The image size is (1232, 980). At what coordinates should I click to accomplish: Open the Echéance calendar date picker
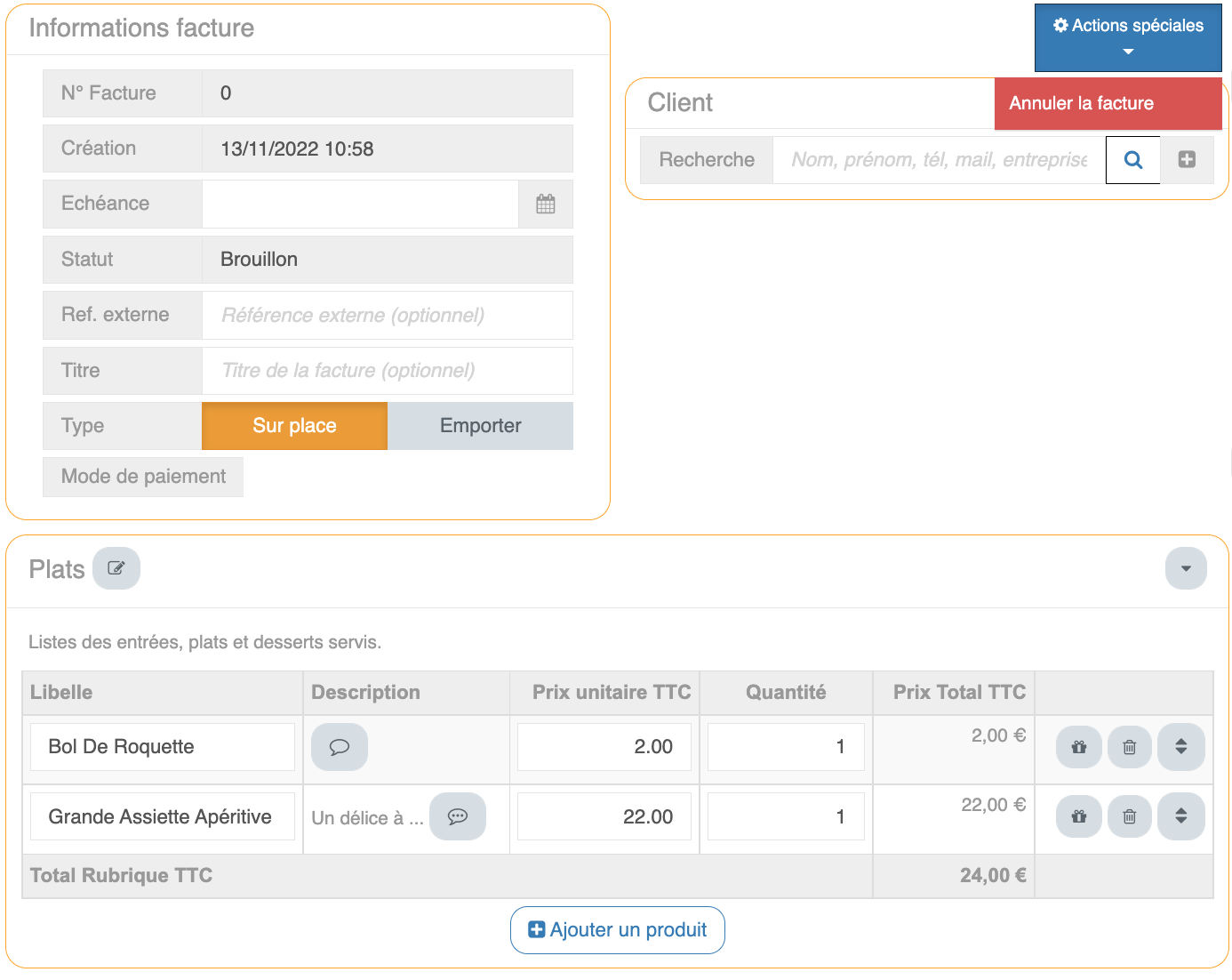pos(545,204)
